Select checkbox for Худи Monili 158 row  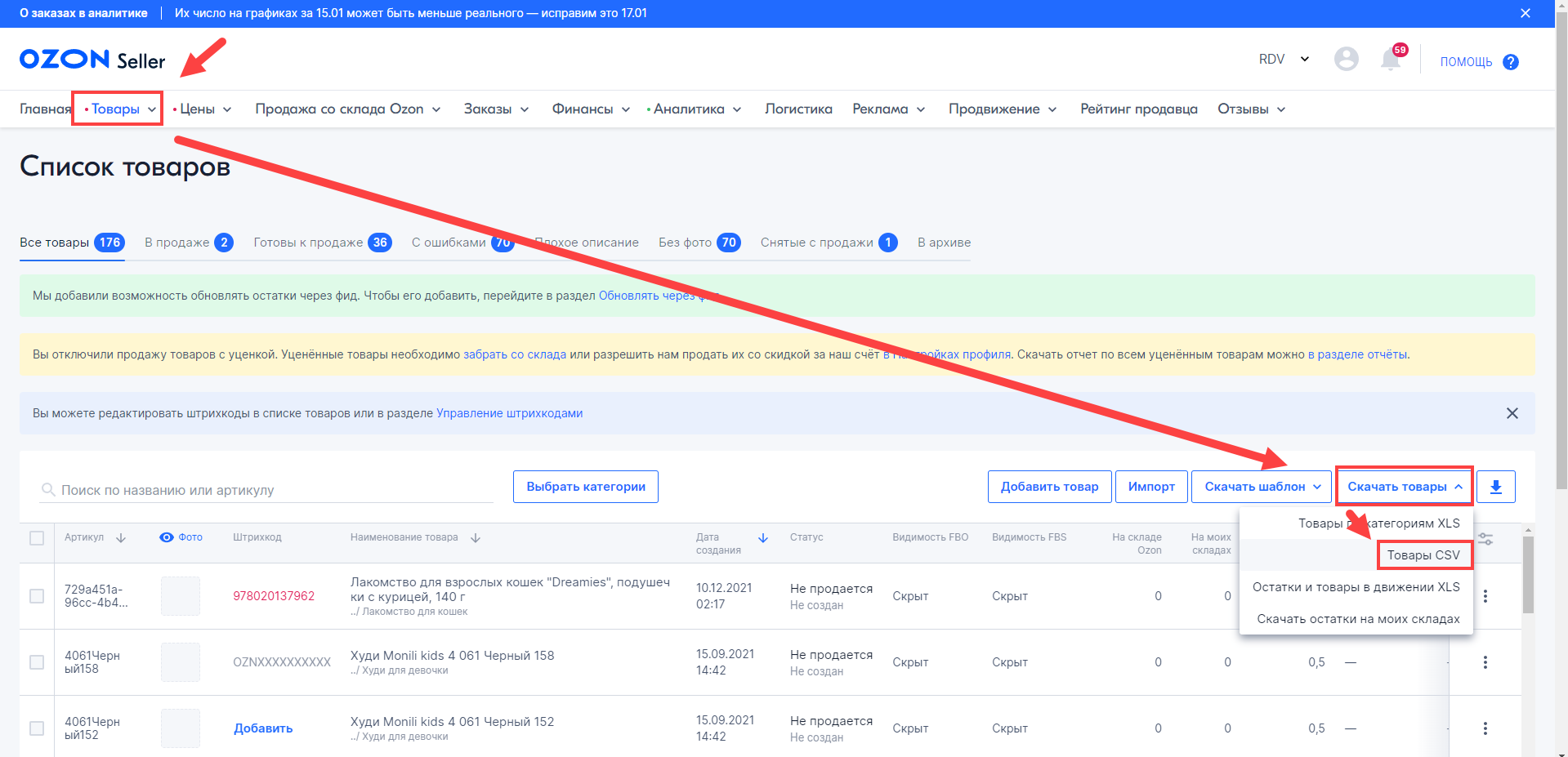click(x=37, y=662)
